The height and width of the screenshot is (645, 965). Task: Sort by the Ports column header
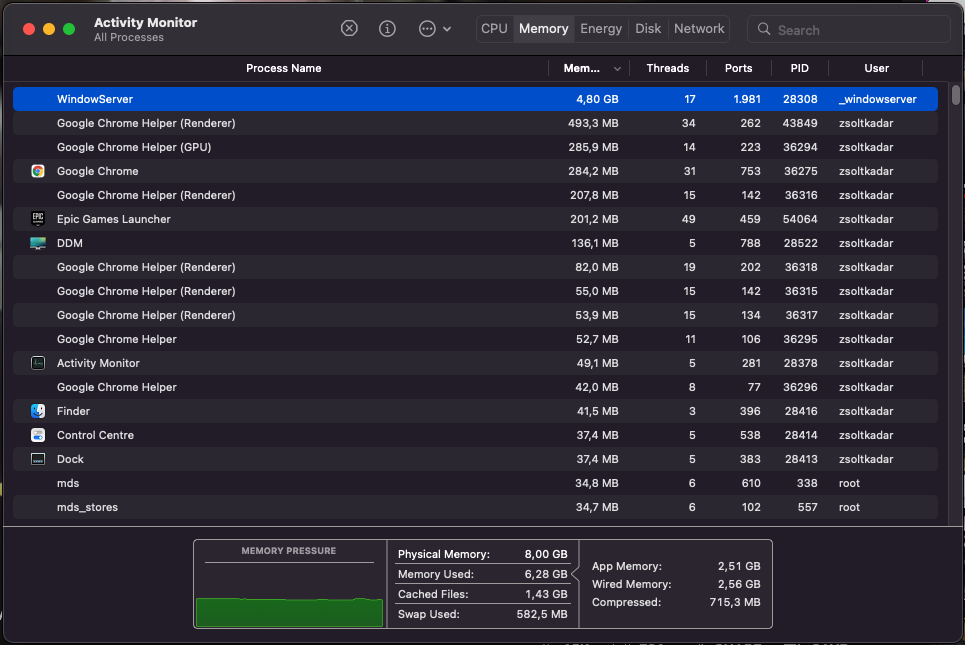click(x=739, y=68)
